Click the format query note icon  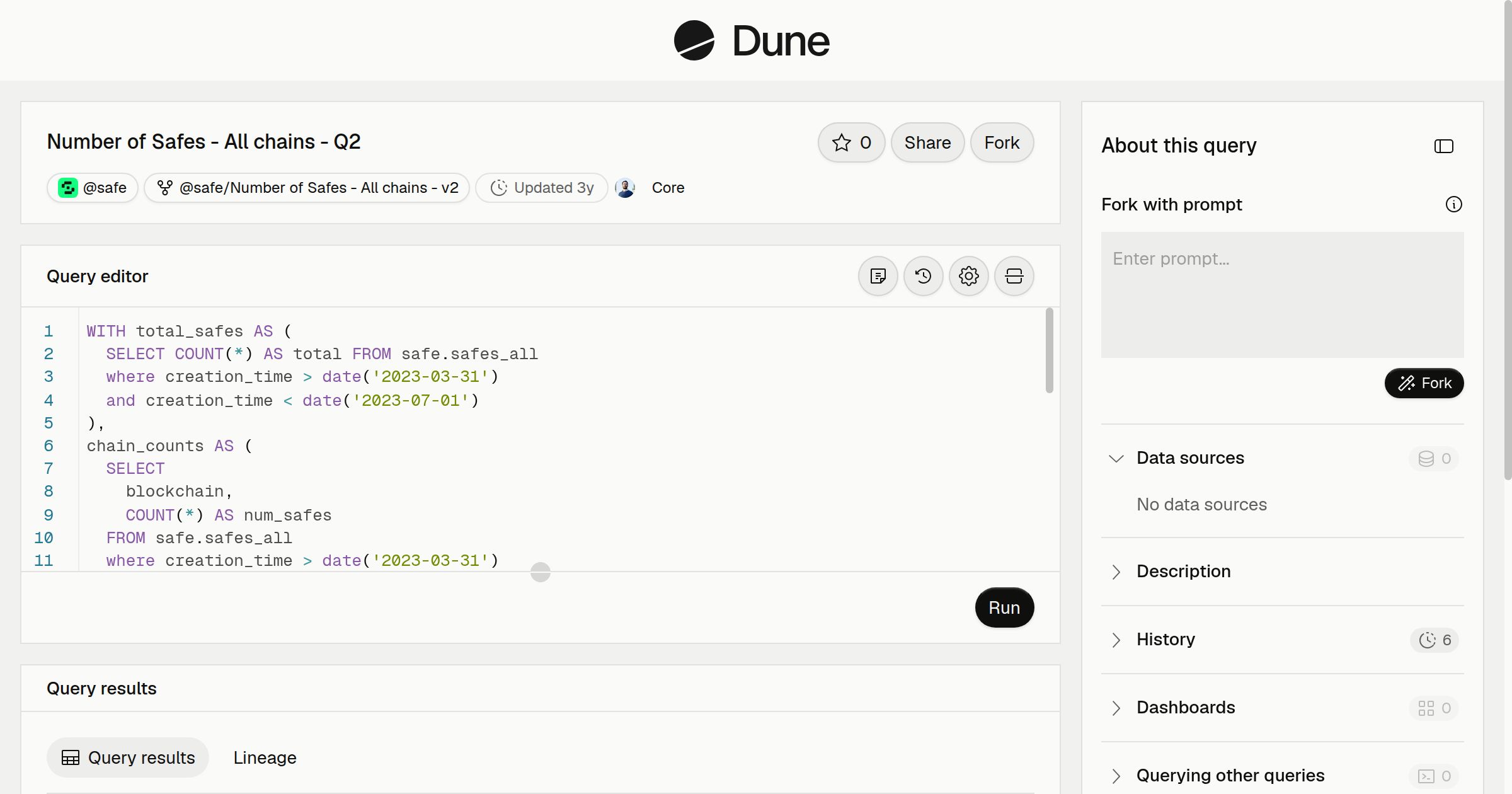(878, 276)
